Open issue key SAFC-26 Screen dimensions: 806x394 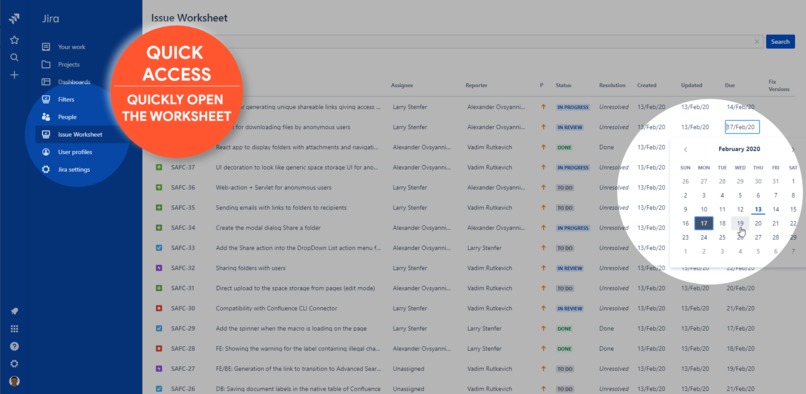pyautogui.click(x=183, y=389)
